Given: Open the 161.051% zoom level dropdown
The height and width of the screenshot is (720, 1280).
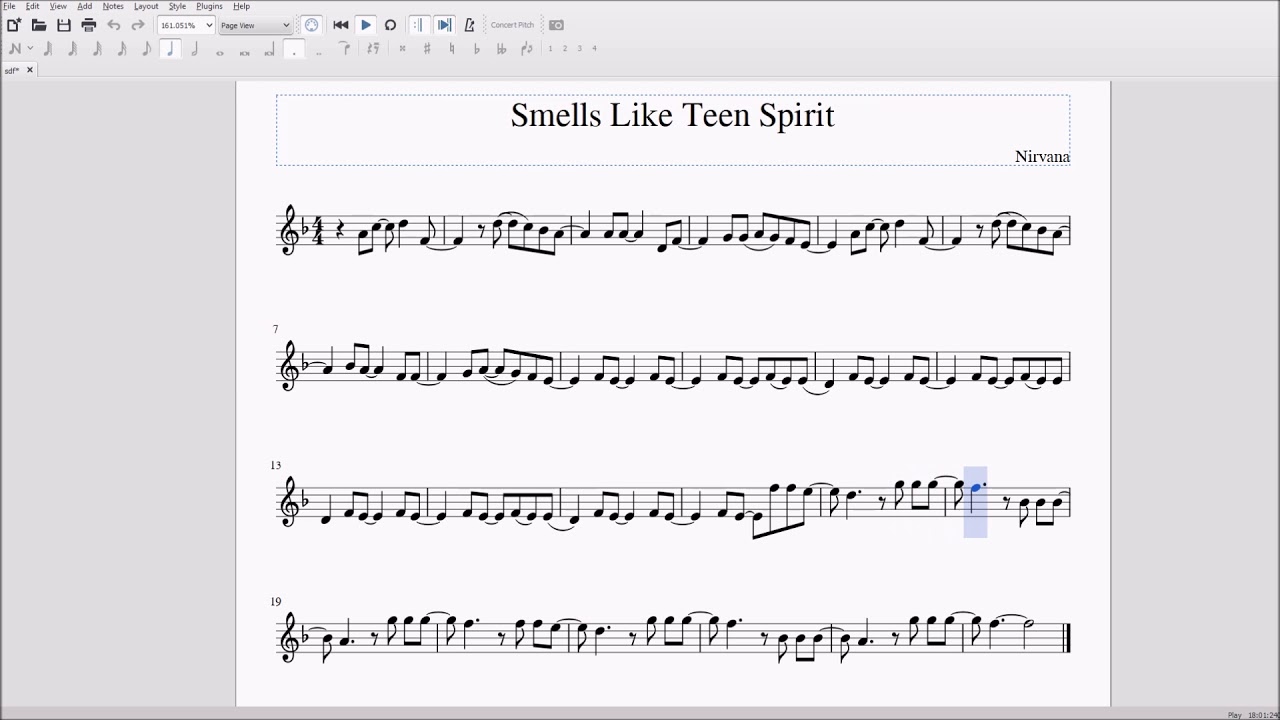Looking at the screenshot, I should pos(186,25).
